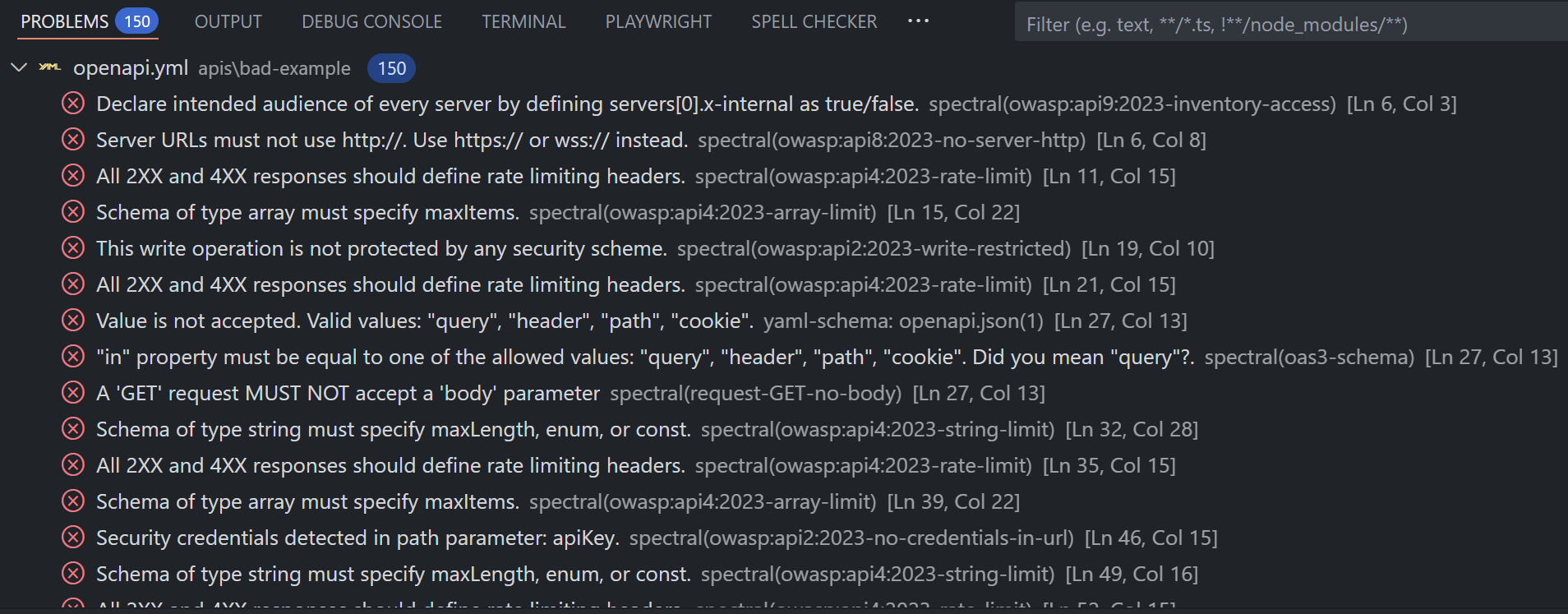Click the YAML file icon beside openapi.yml
This screenshot has width=1568, height=614.
(x=49, y=67)
